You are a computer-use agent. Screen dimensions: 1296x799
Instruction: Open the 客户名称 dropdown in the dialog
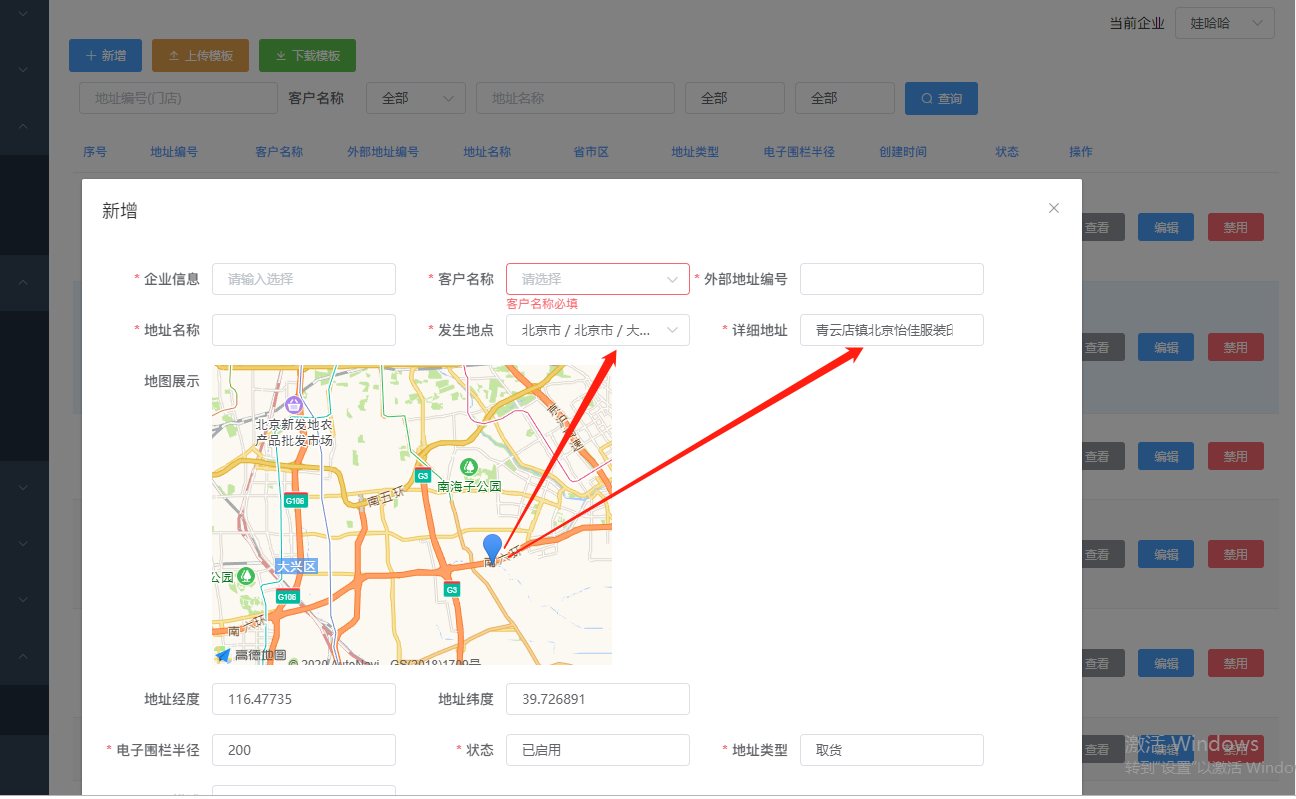[x=598, y=279]
